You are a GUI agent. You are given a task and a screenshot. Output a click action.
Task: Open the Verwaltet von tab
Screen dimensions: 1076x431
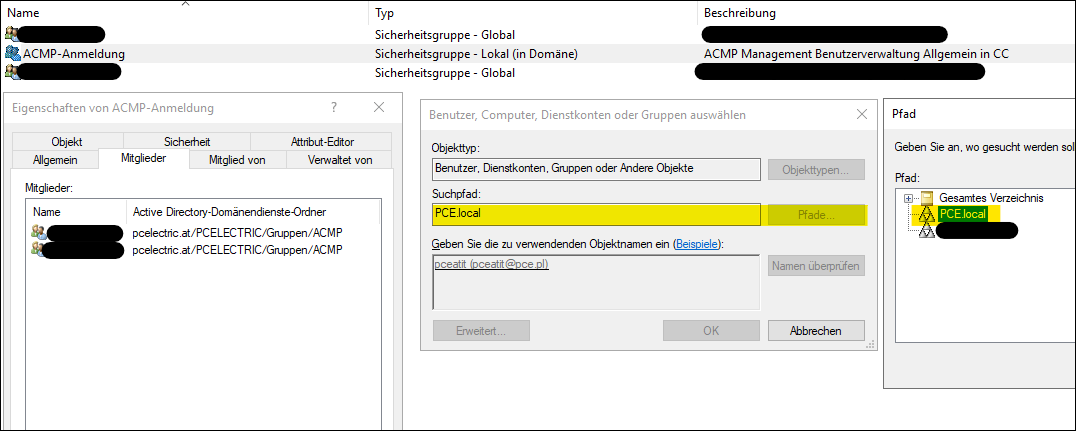(x=340, y=159)
